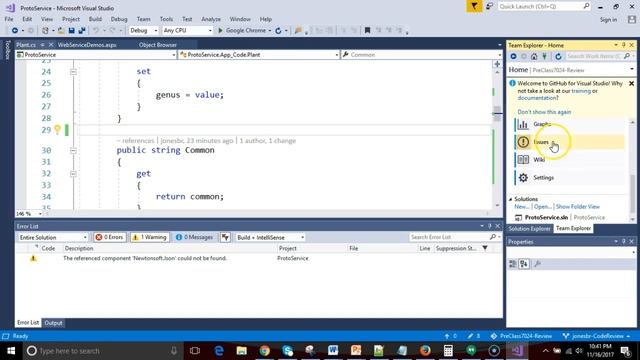Screen dimensions: 640x360
Task: Click the Sign in link
Action: click(608, 20)
